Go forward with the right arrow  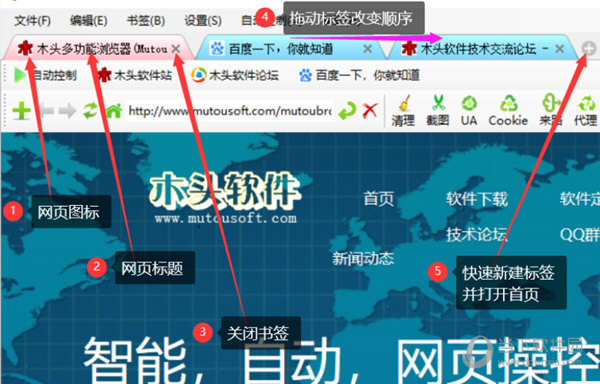click(x=68, y=111)
